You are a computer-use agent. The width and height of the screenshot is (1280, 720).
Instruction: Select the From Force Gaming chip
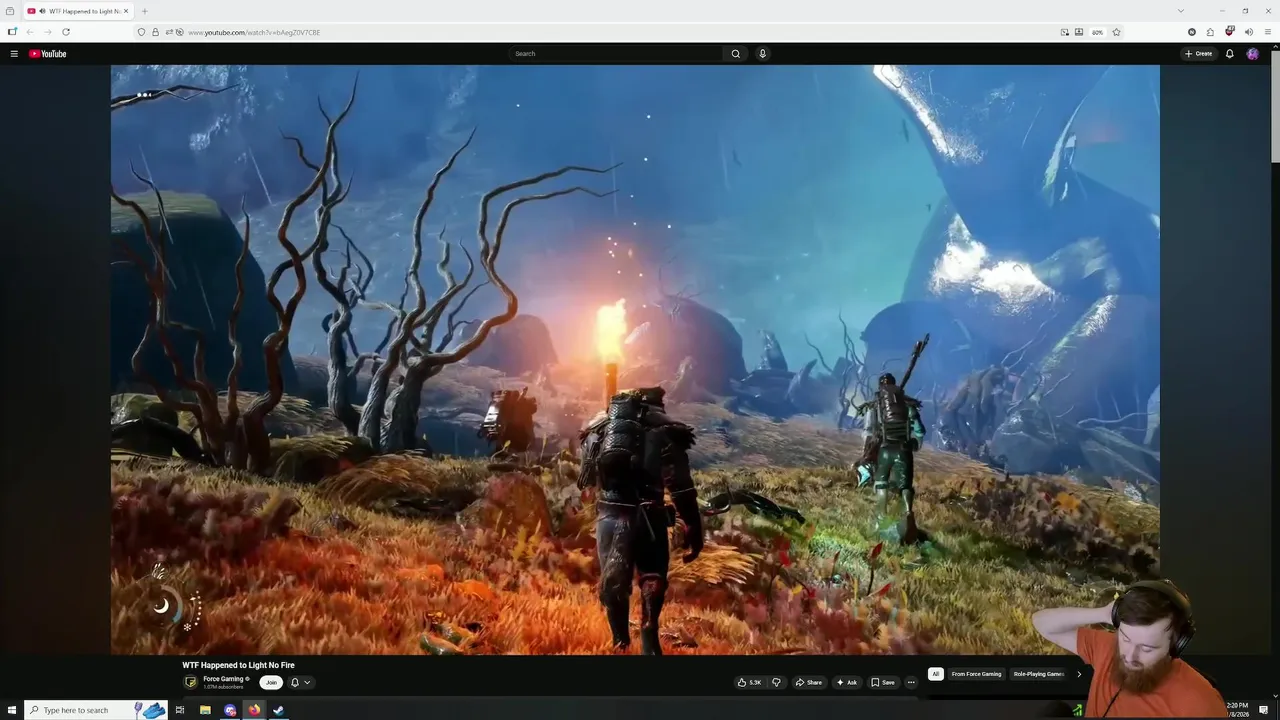(976, 674)
